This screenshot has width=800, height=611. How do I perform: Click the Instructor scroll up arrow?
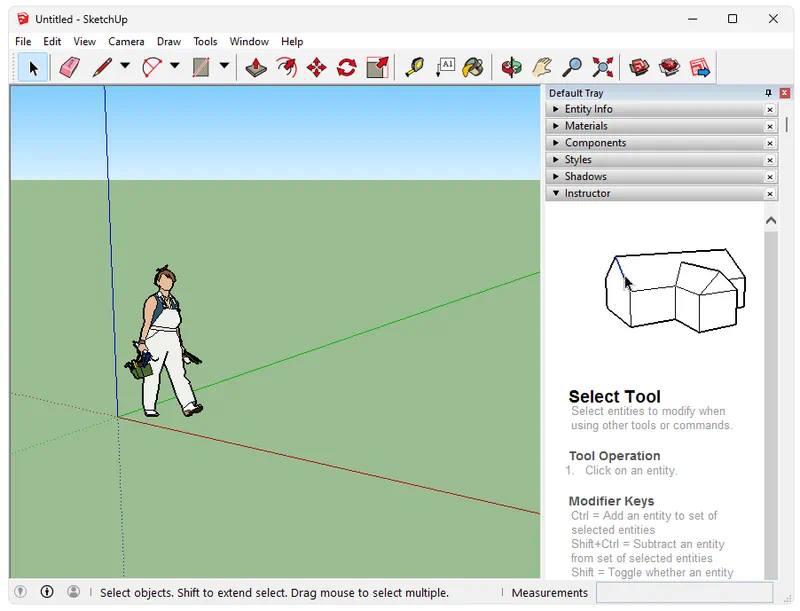[771, 221]
